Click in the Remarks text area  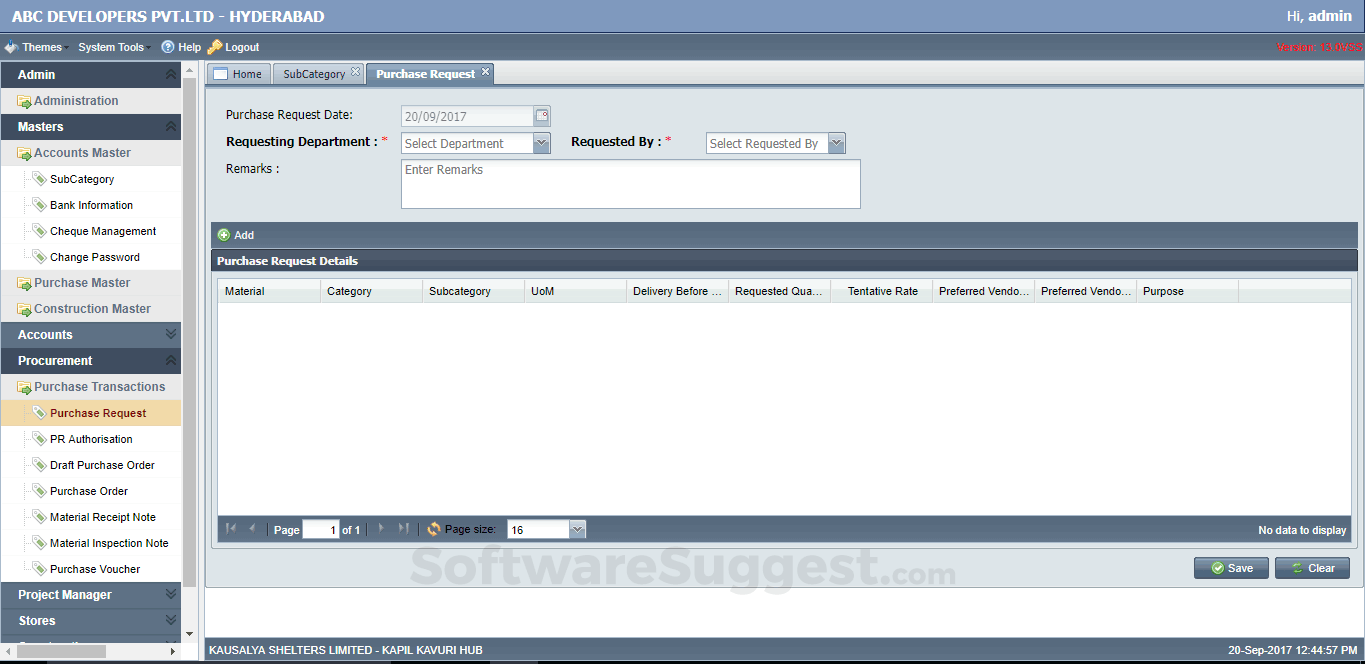630,184
